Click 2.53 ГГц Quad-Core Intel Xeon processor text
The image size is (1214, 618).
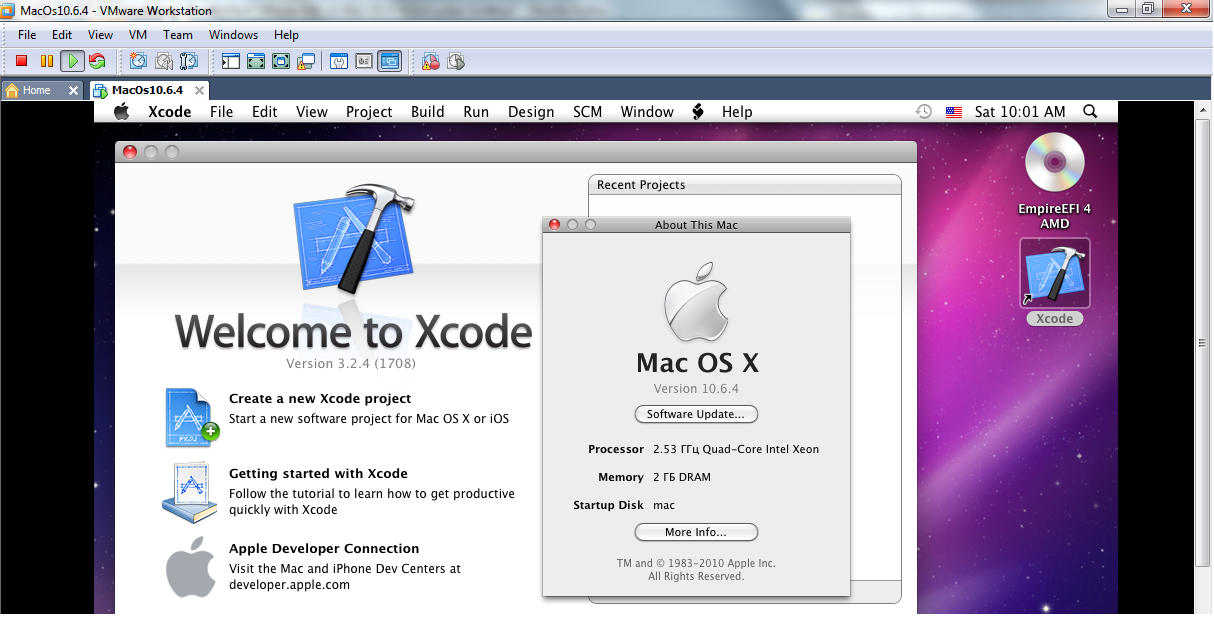point(736,449)
